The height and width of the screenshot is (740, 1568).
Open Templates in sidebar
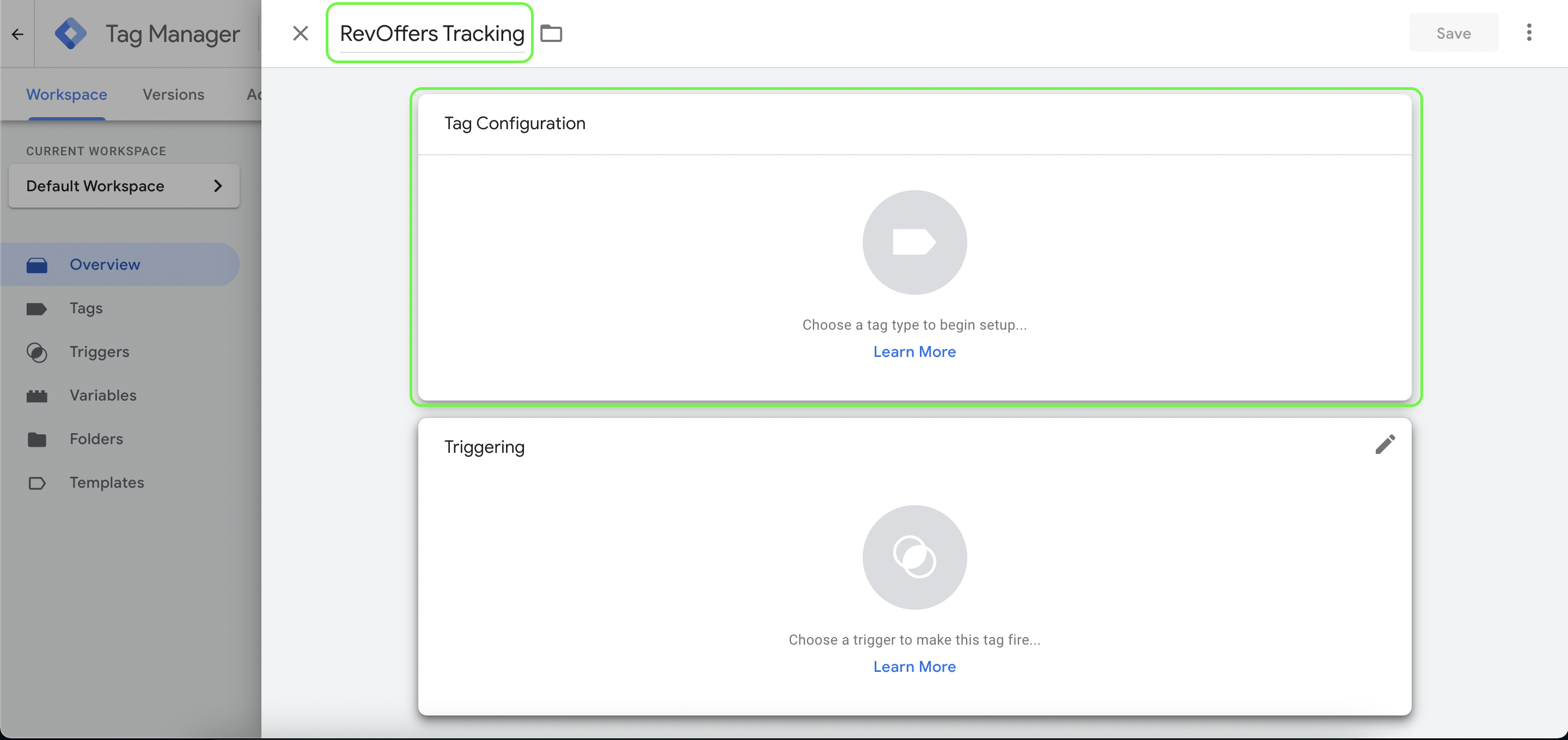click(120, 483)
